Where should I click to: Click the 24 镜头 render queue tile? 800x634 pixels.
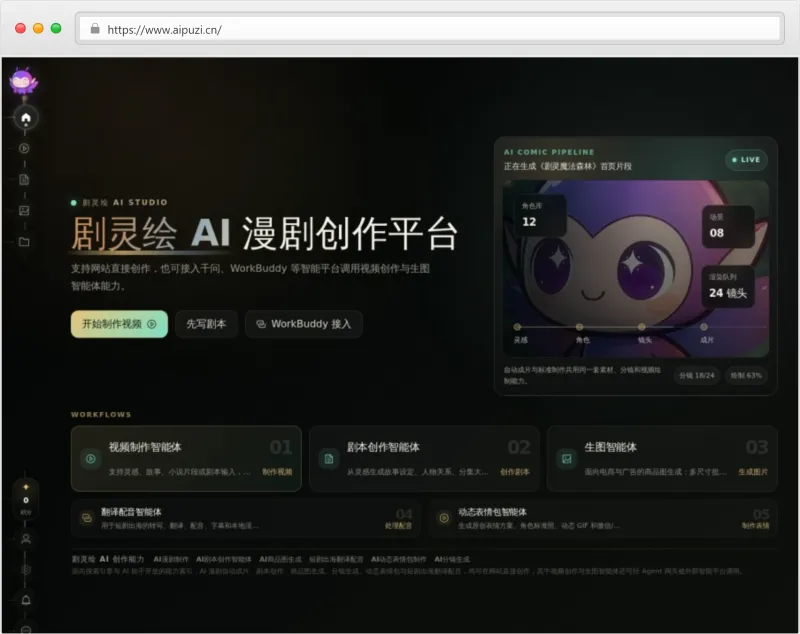point(728,287)
